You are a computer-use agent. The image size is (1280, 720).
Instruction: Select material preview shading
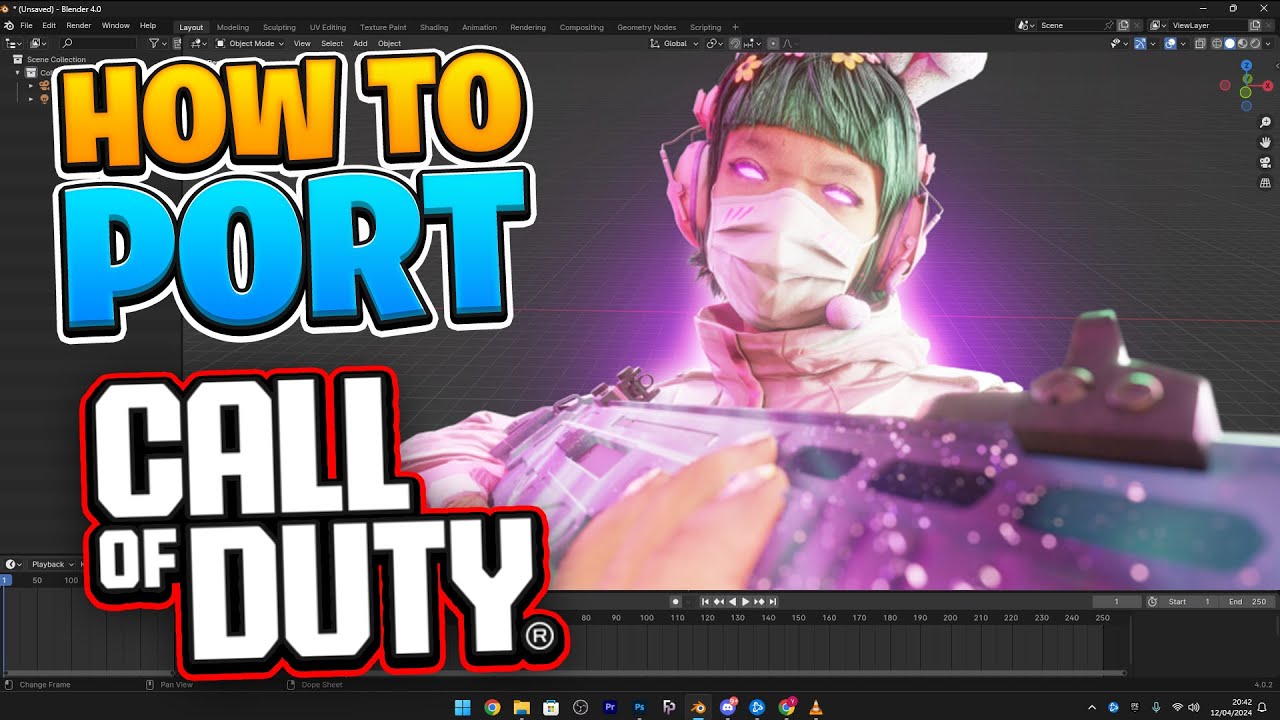point(1243,43)
